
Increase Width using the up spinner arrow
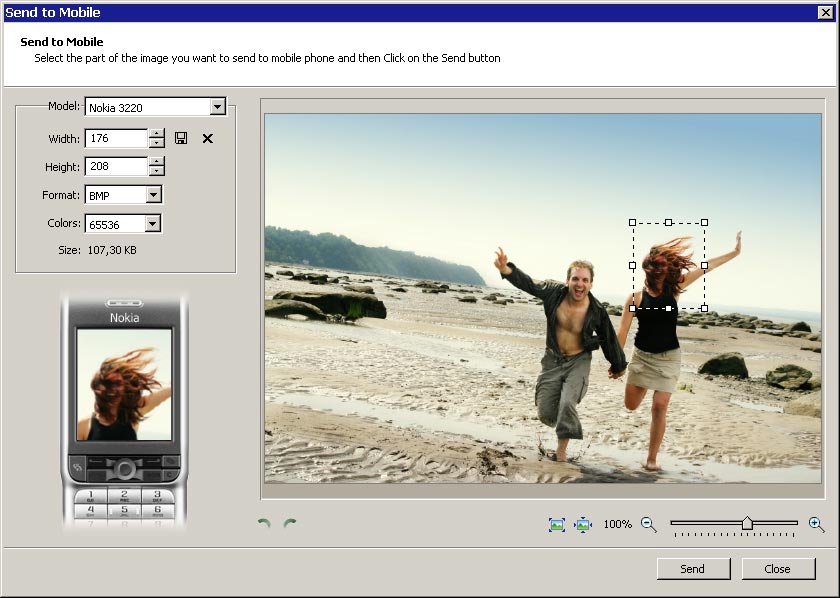point(156,134)
